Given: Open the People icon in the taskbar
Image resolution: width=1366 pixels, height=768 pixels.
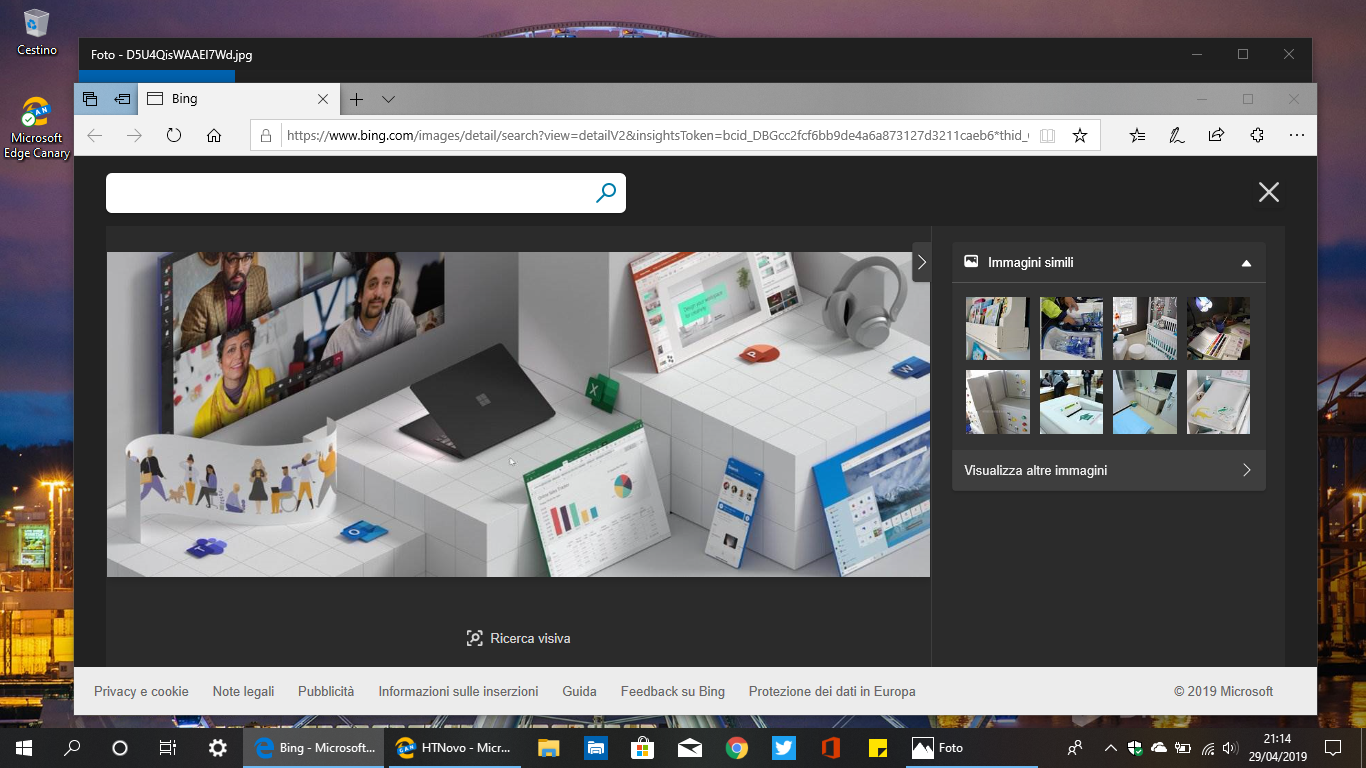Looking at the screenshot, I should [1075, 747].
